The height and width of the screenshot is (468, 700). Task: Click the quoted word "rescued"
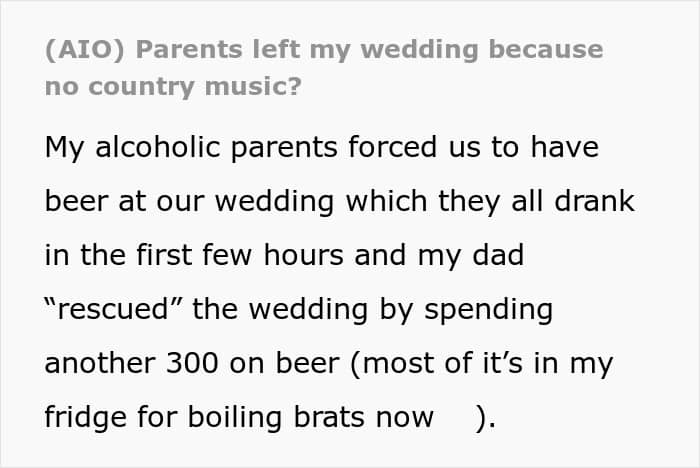[x=114, y=309]
